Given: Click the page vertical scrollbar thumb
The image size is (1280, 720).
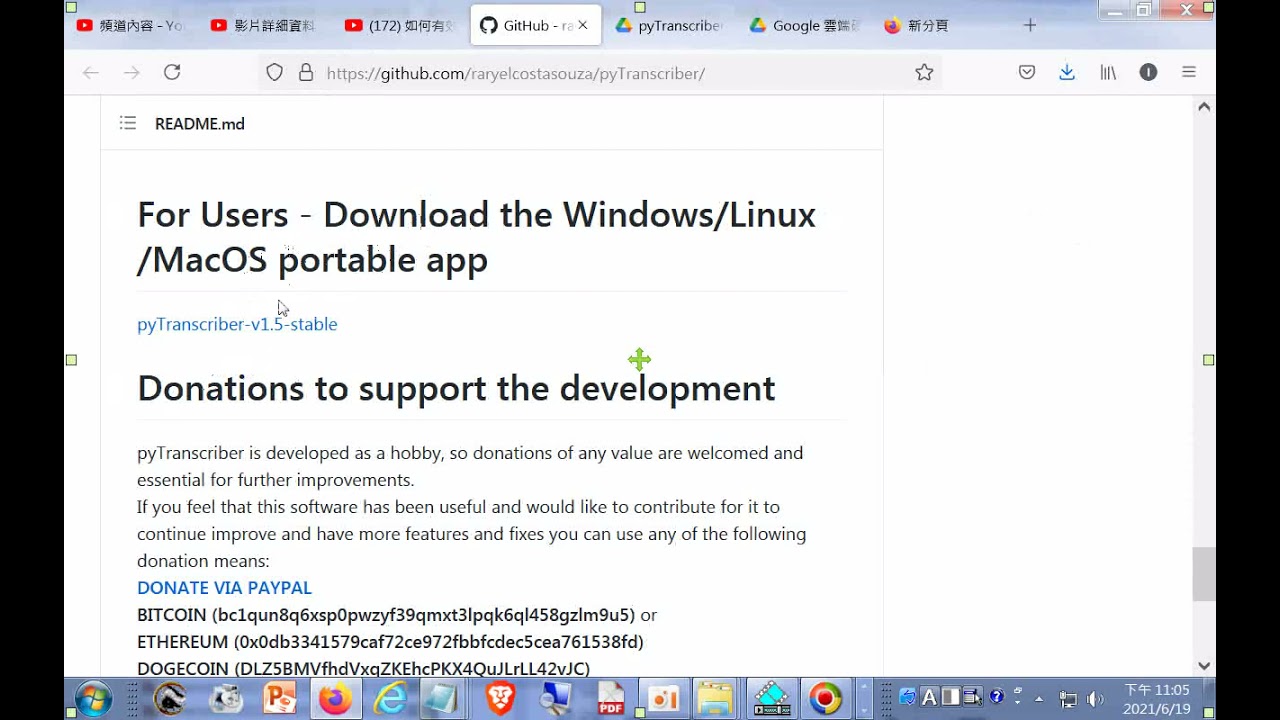Looking at the screenshot, I should (1204, 575).
